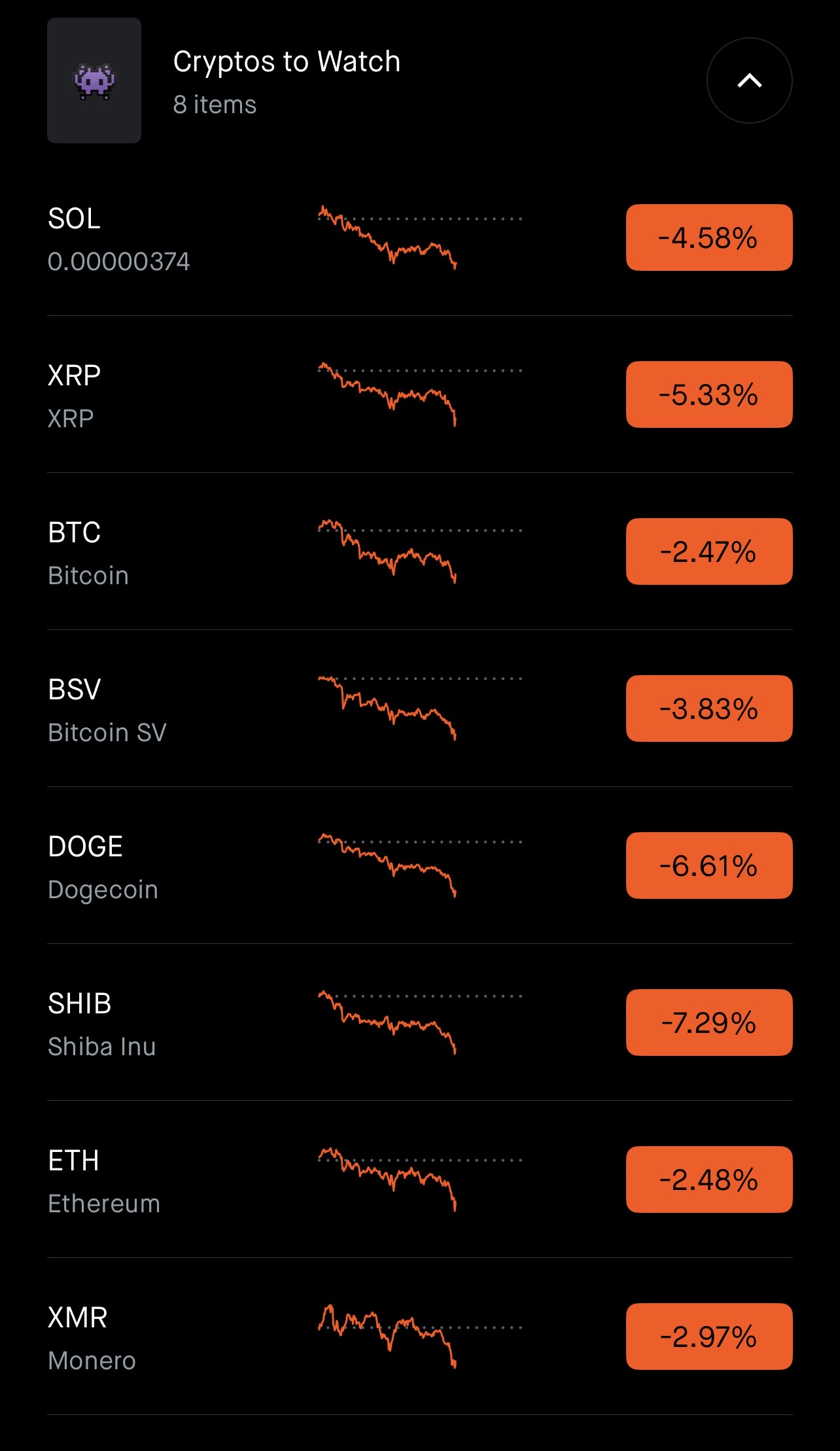This screenshot has height=1451, width=840.
Task: Open the SOL row
Action: click(419, 237)
